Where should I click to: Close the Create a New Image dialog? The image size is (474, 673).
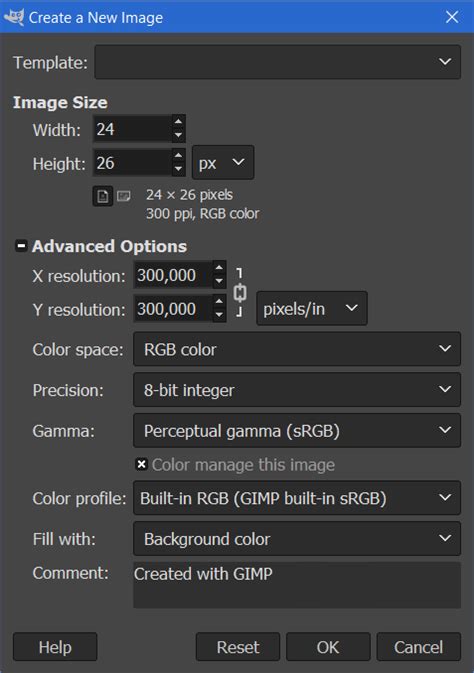coord(452,17)
